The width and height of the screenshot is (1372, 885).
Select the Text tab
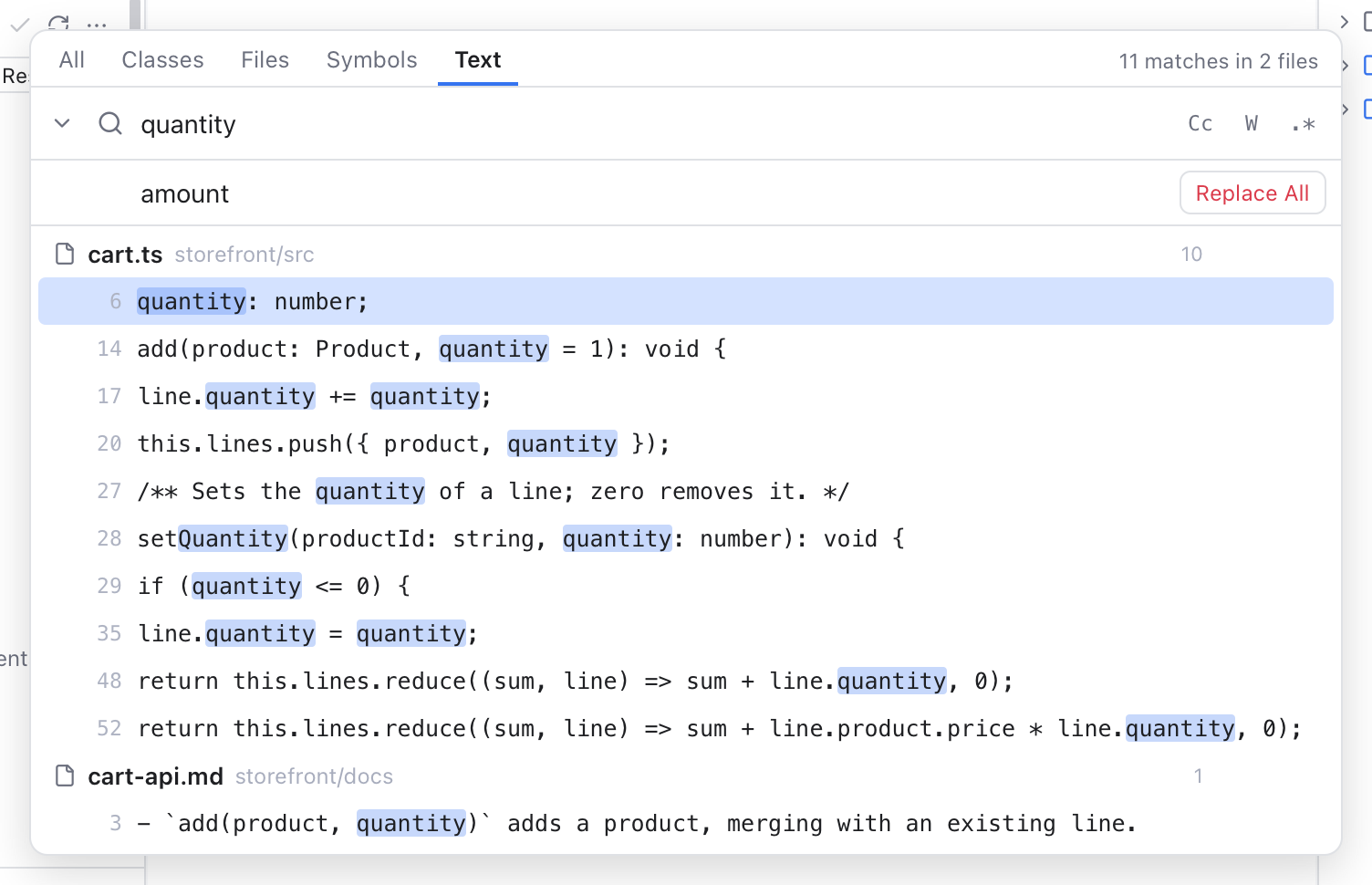click(478, 60)
